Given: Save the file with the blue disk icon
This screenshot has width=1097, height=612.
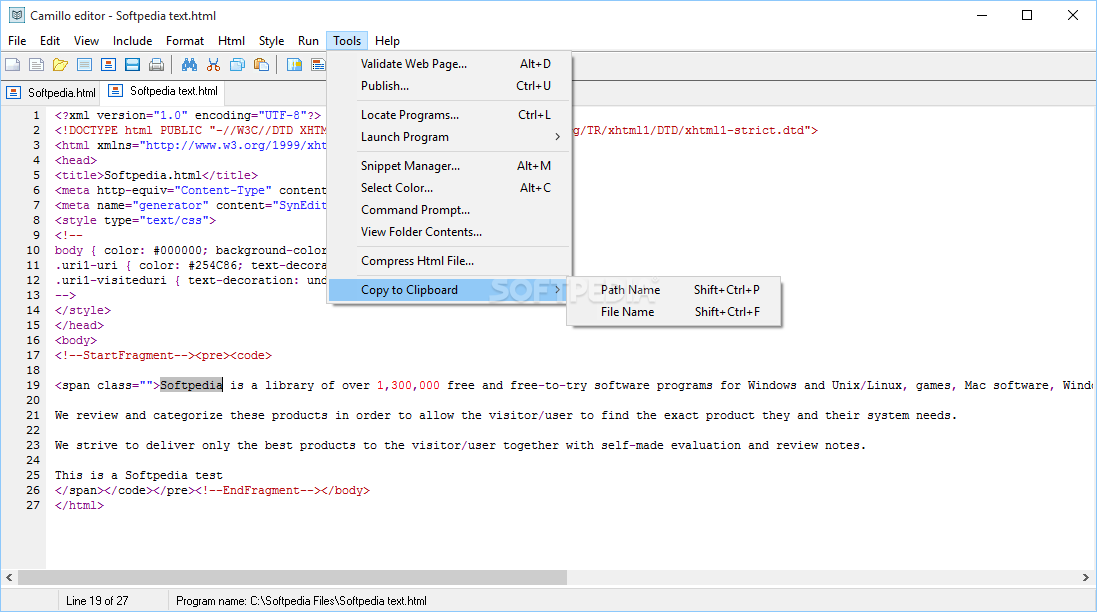Looking at the screenshot, I should click(x=132, y=65).
